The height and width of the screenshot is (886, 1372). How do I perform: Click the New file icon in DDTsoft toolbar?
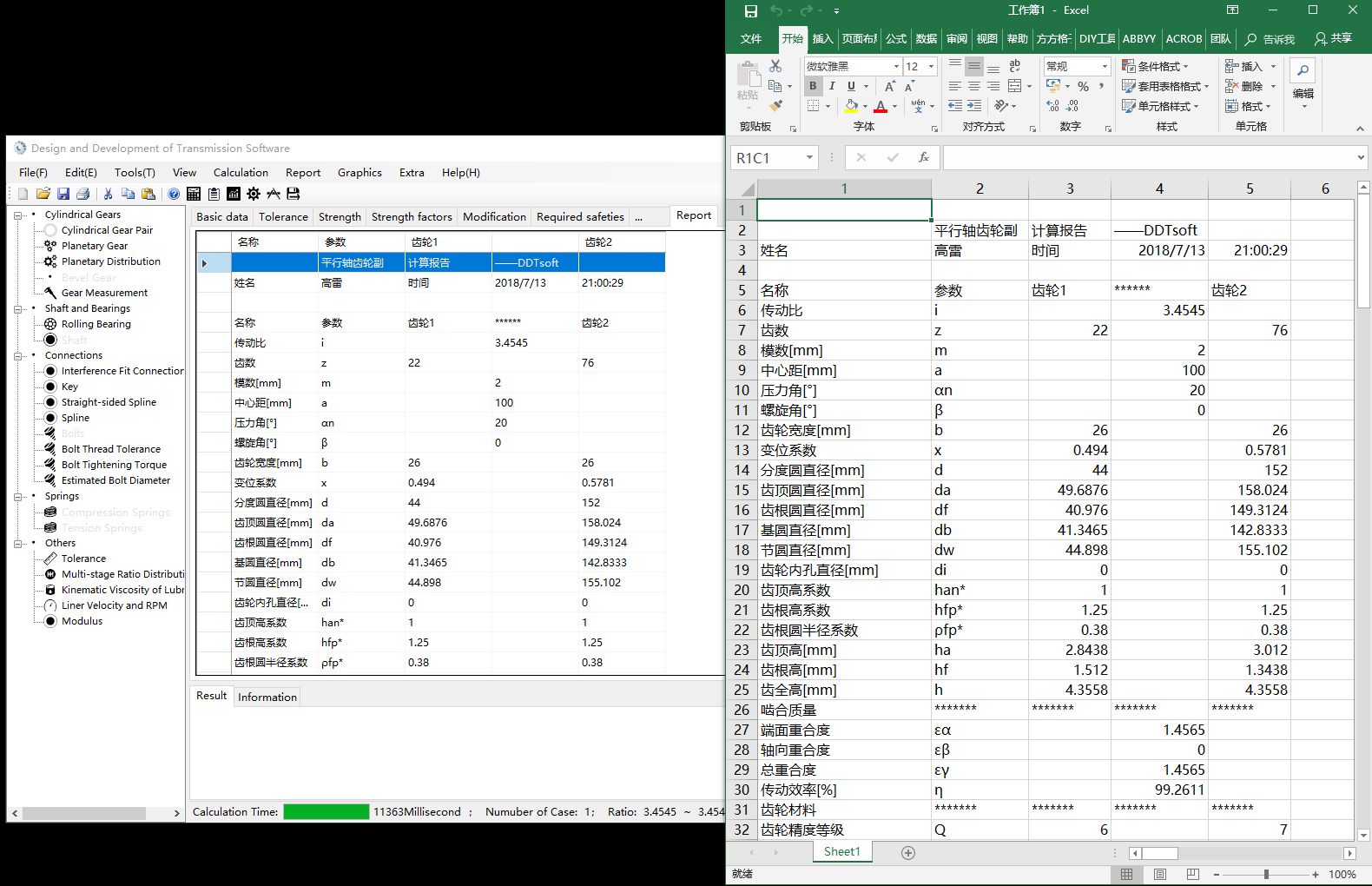(x=23, y=194)
